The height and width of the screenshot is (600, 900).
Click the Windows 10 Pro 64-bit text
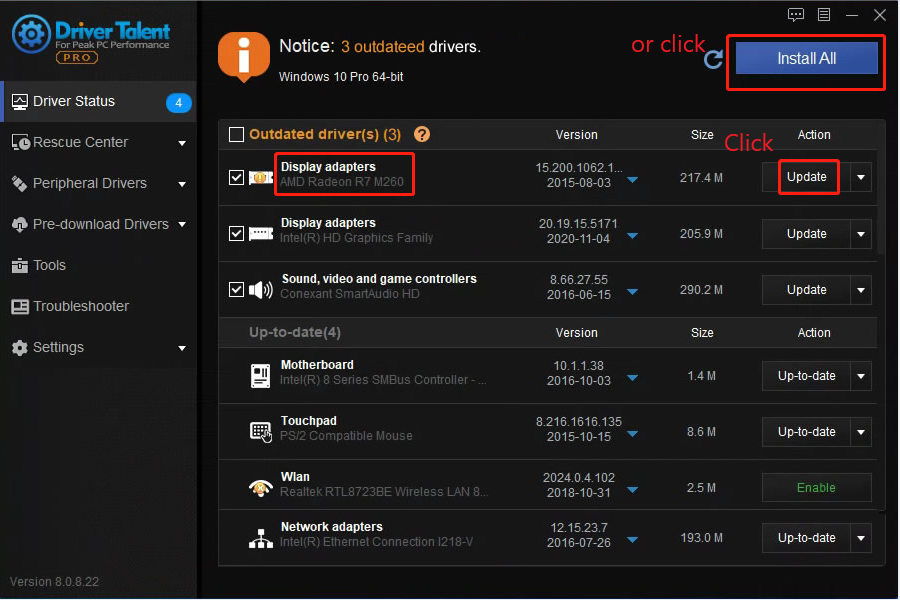point(341,77)
